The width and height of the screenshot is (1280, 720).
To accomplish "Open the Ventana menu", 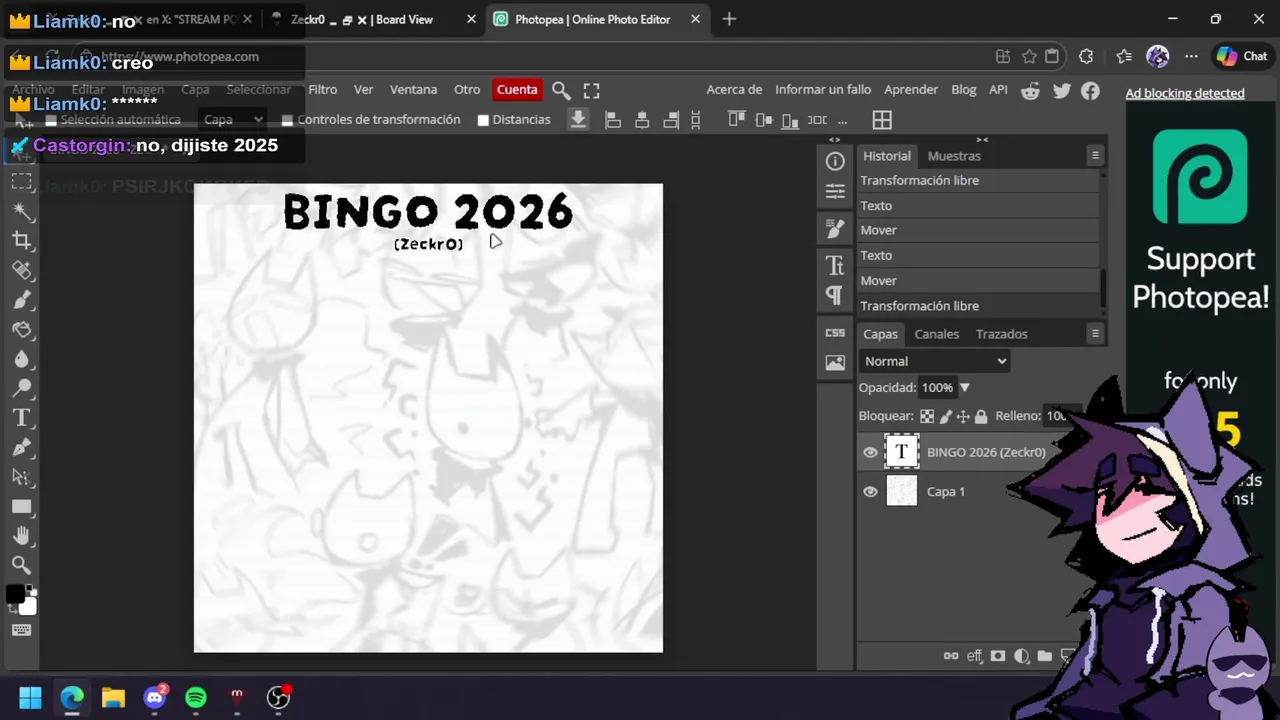I will coord(413,90).
